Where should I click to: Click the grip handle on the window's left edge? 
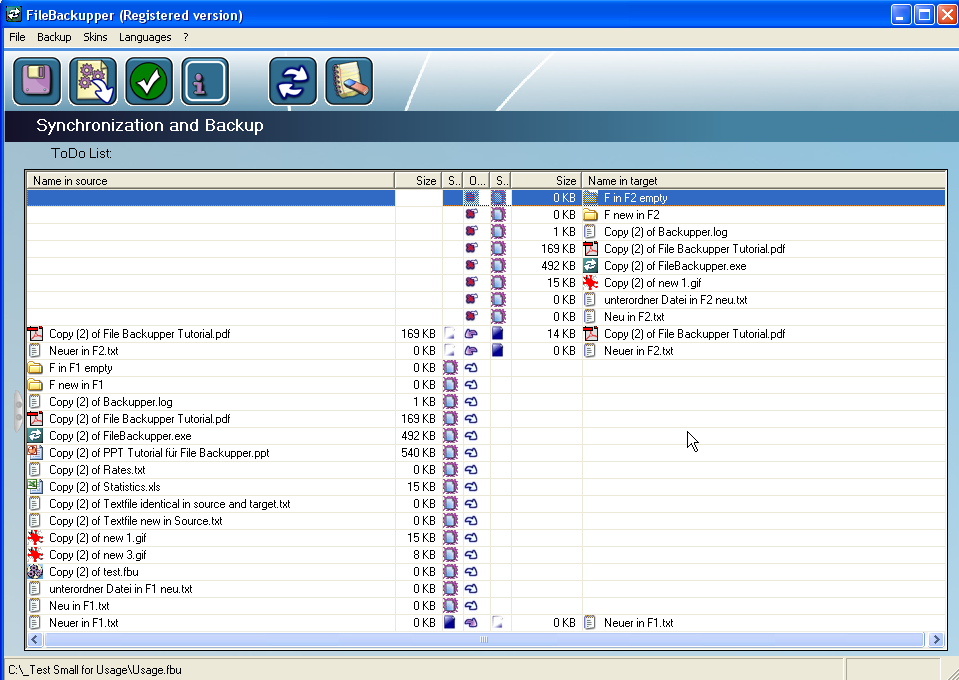point(18,411)
